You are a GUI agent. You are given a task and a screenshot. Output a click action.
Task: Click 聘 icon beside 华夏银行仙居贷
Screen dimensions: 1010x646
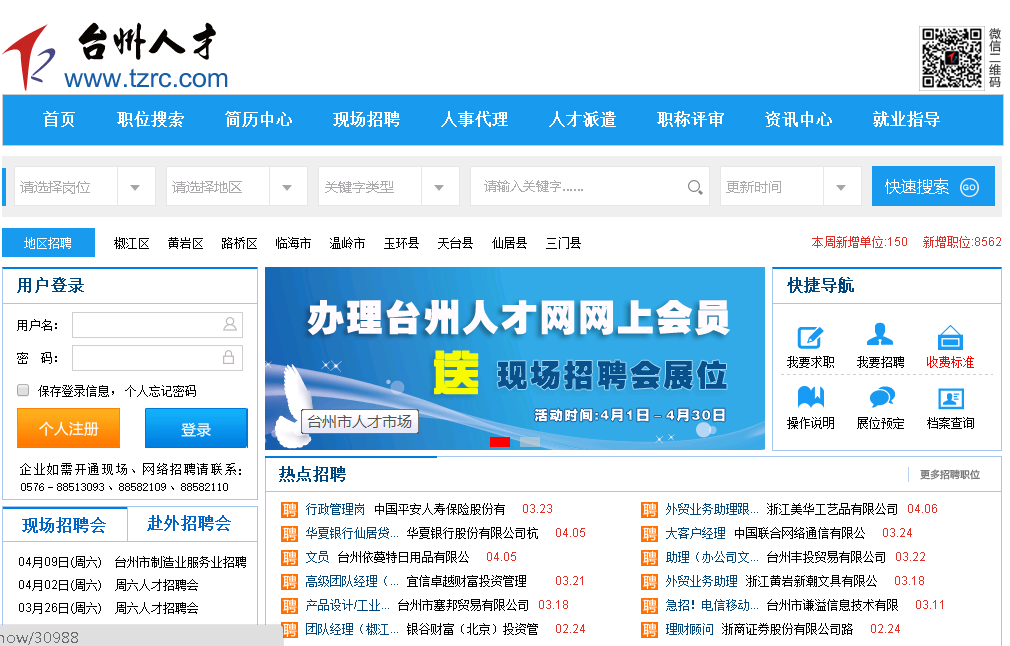pyautogui.click(x=289, y=534)
